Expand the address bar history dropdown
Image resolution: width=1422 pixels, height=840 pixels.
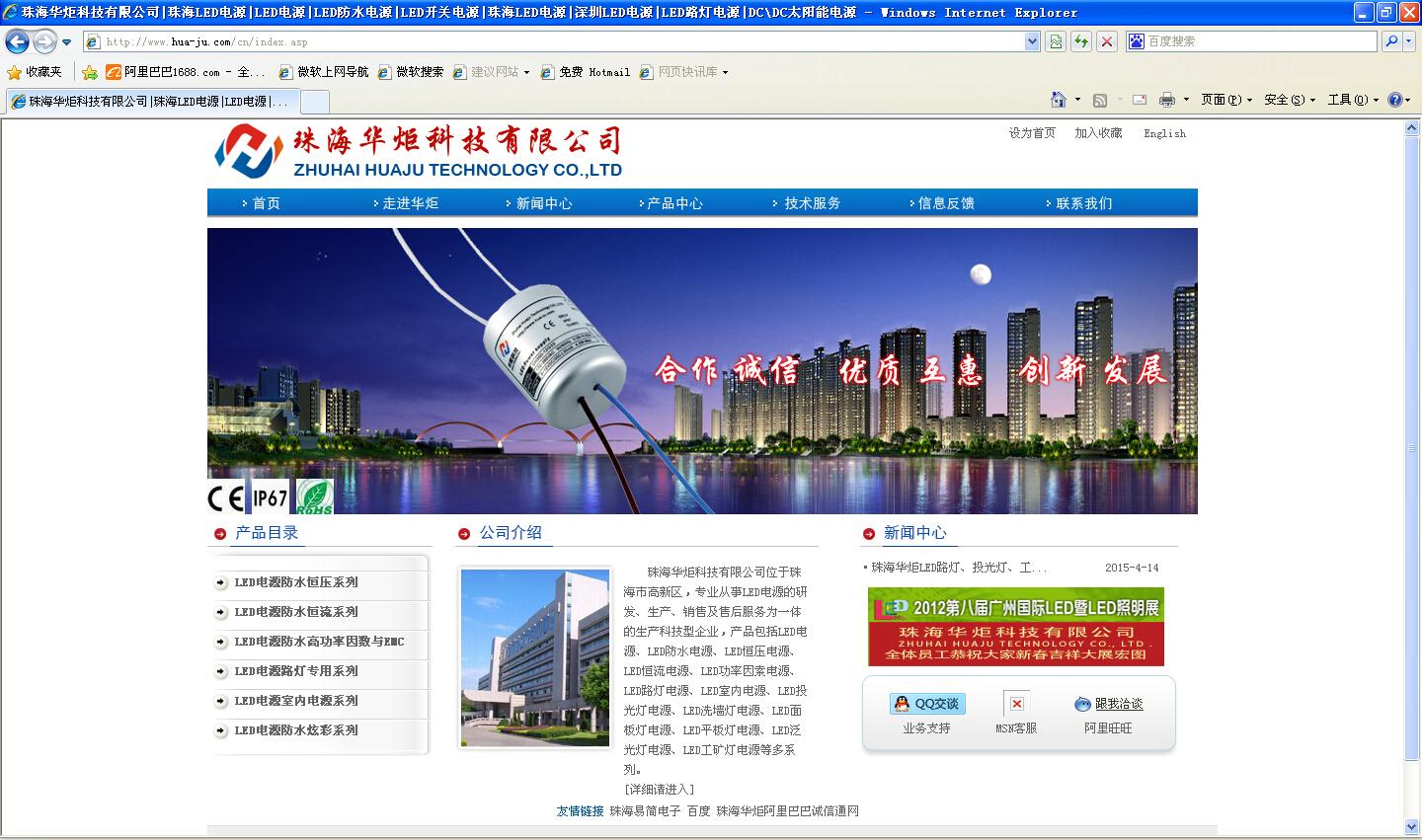click(1032, 41)
